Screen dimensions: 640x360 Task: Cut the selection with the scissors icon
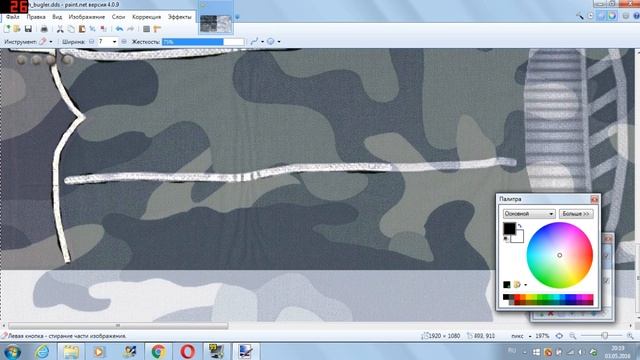[x=60, y=29]
